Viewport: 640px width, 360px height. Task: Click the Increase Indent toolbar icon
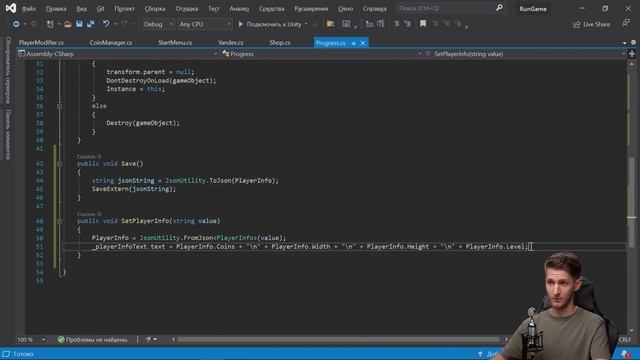click(x=380, y=24)
